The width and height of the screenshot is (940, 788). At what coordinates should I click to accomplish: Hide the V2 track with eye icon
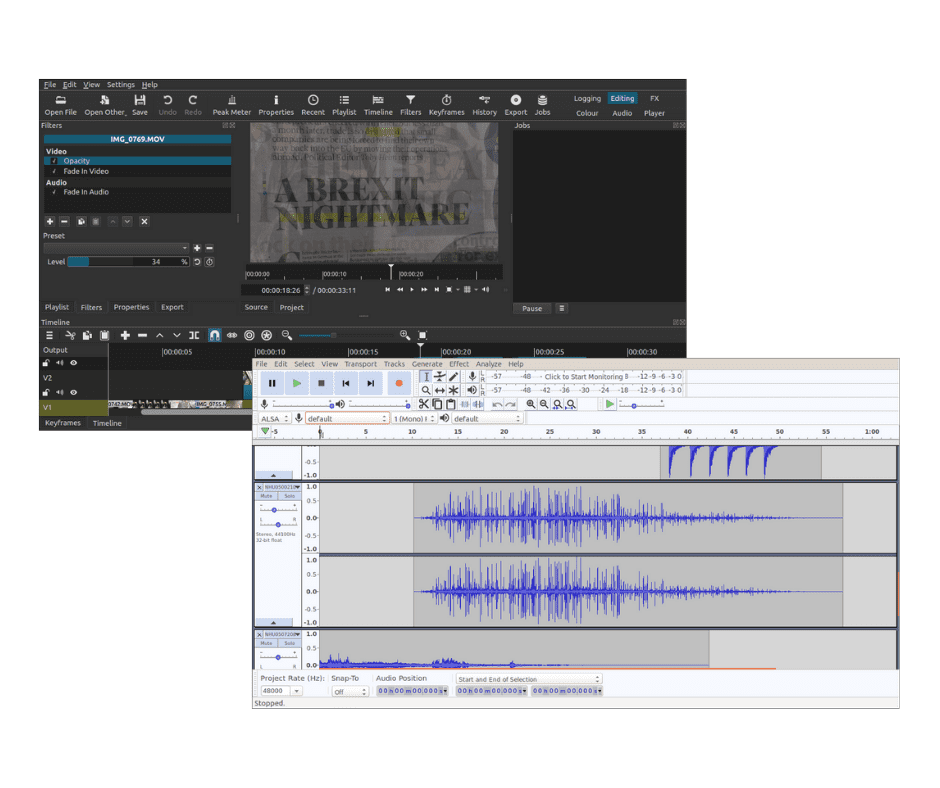(x=73, y=392)
